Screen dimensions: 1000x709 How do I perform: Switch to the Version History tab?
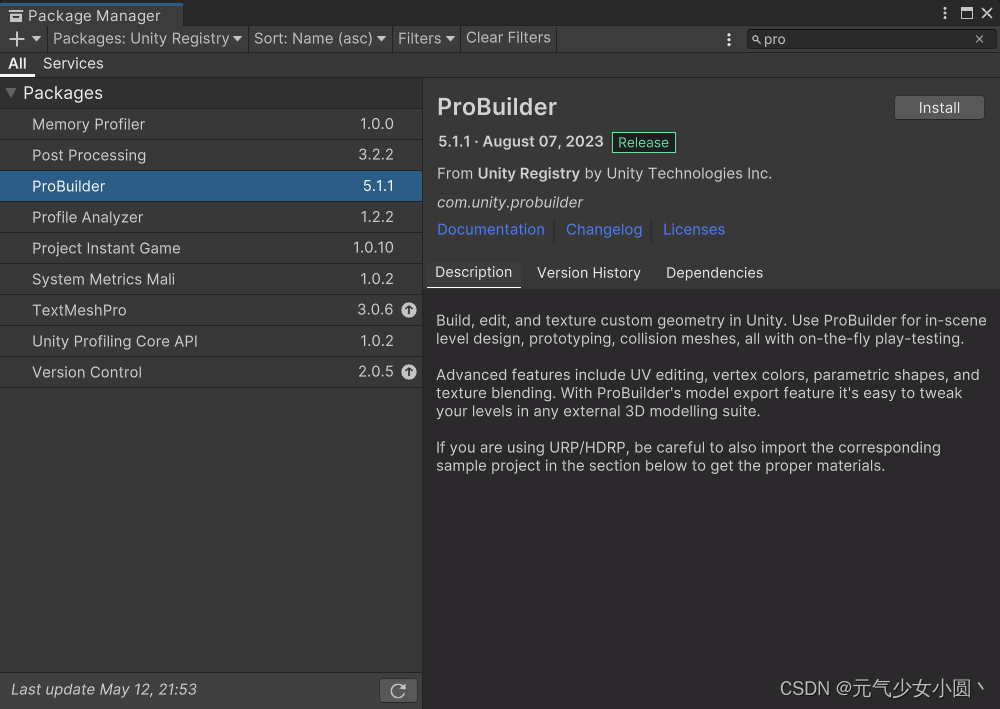tap(589, 273)
